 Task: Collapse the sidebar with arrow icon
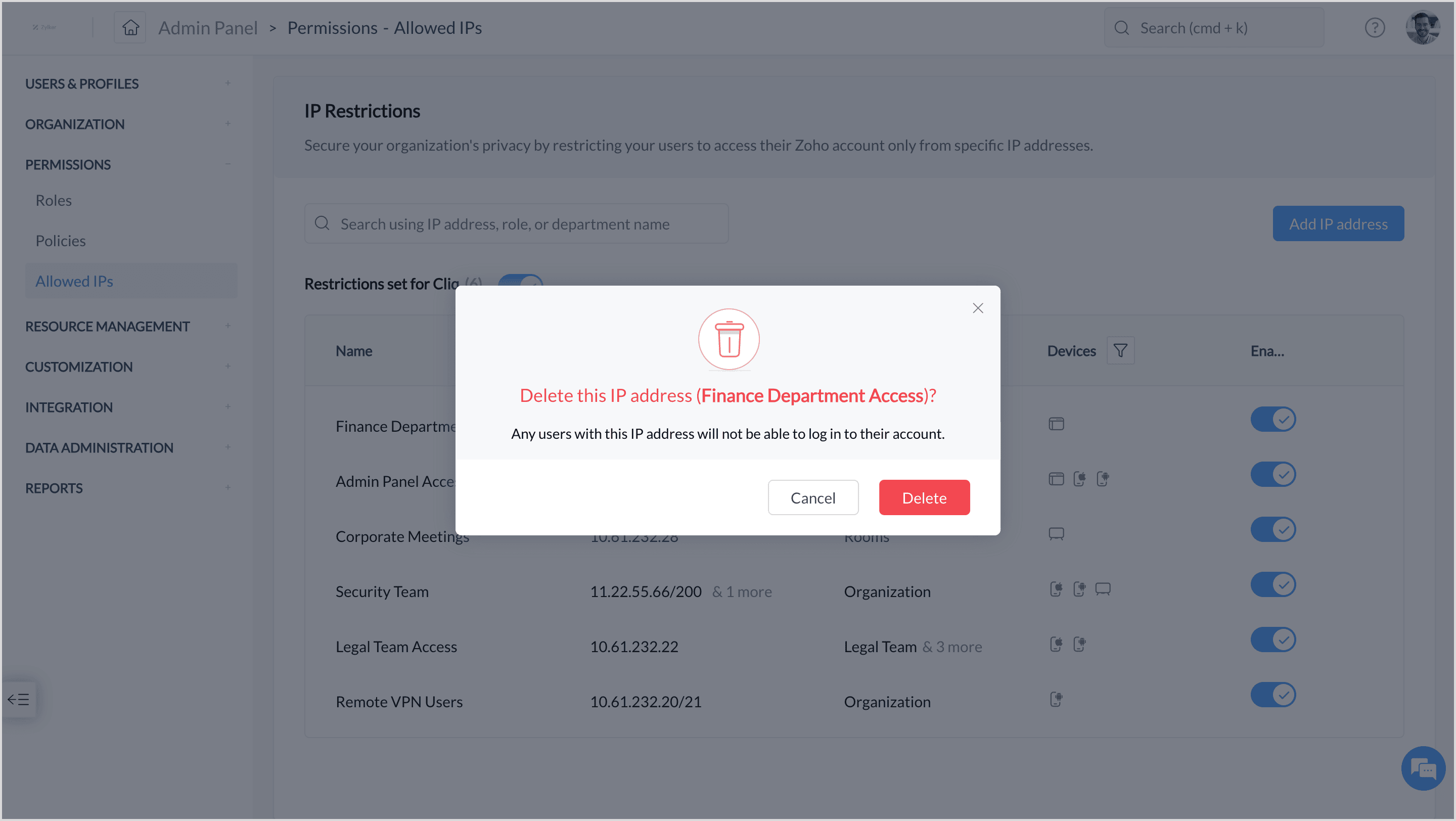click(x=19, y=699)
